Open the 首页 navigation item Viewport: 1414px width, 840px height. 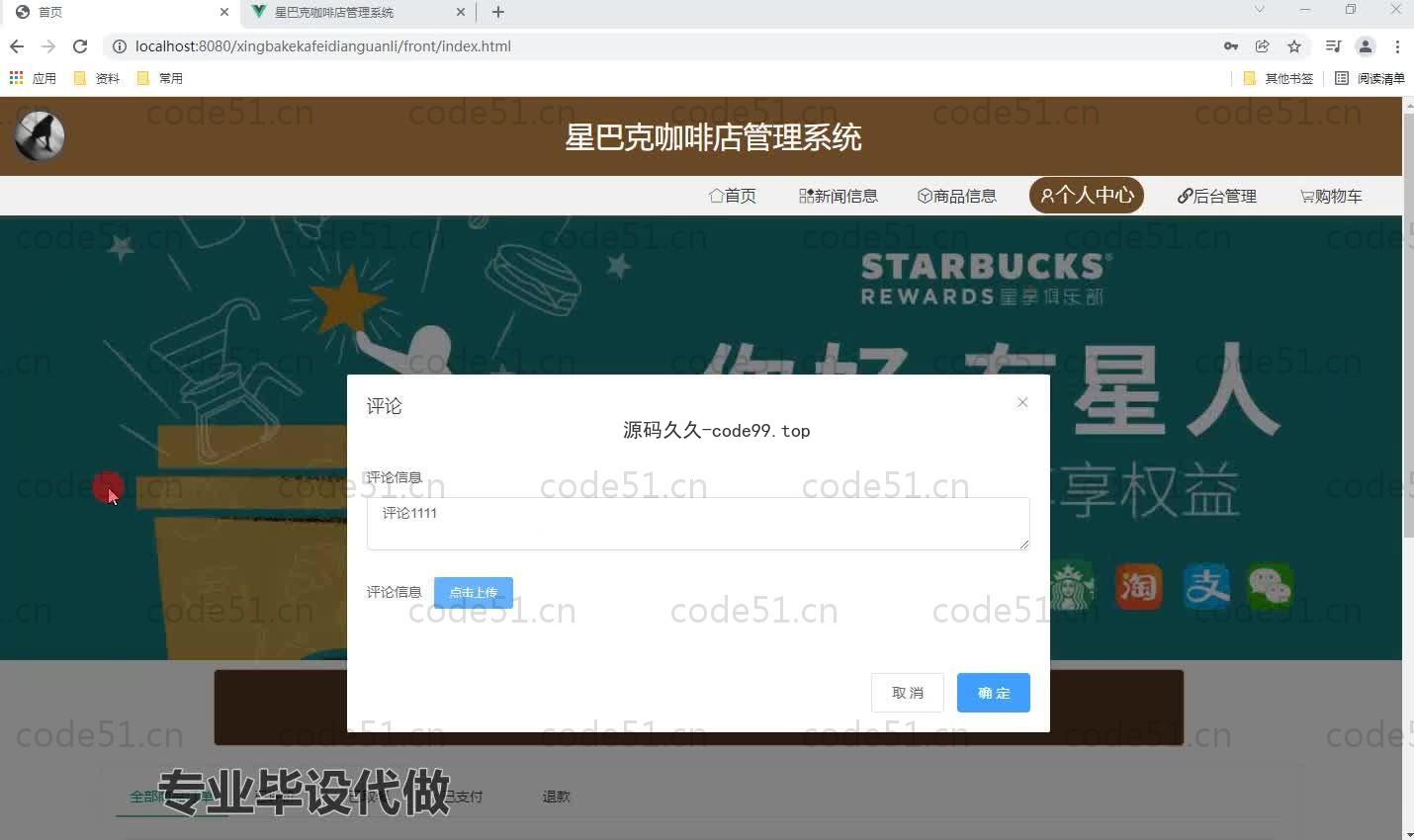pyautogui.click(x=733, y=196)
